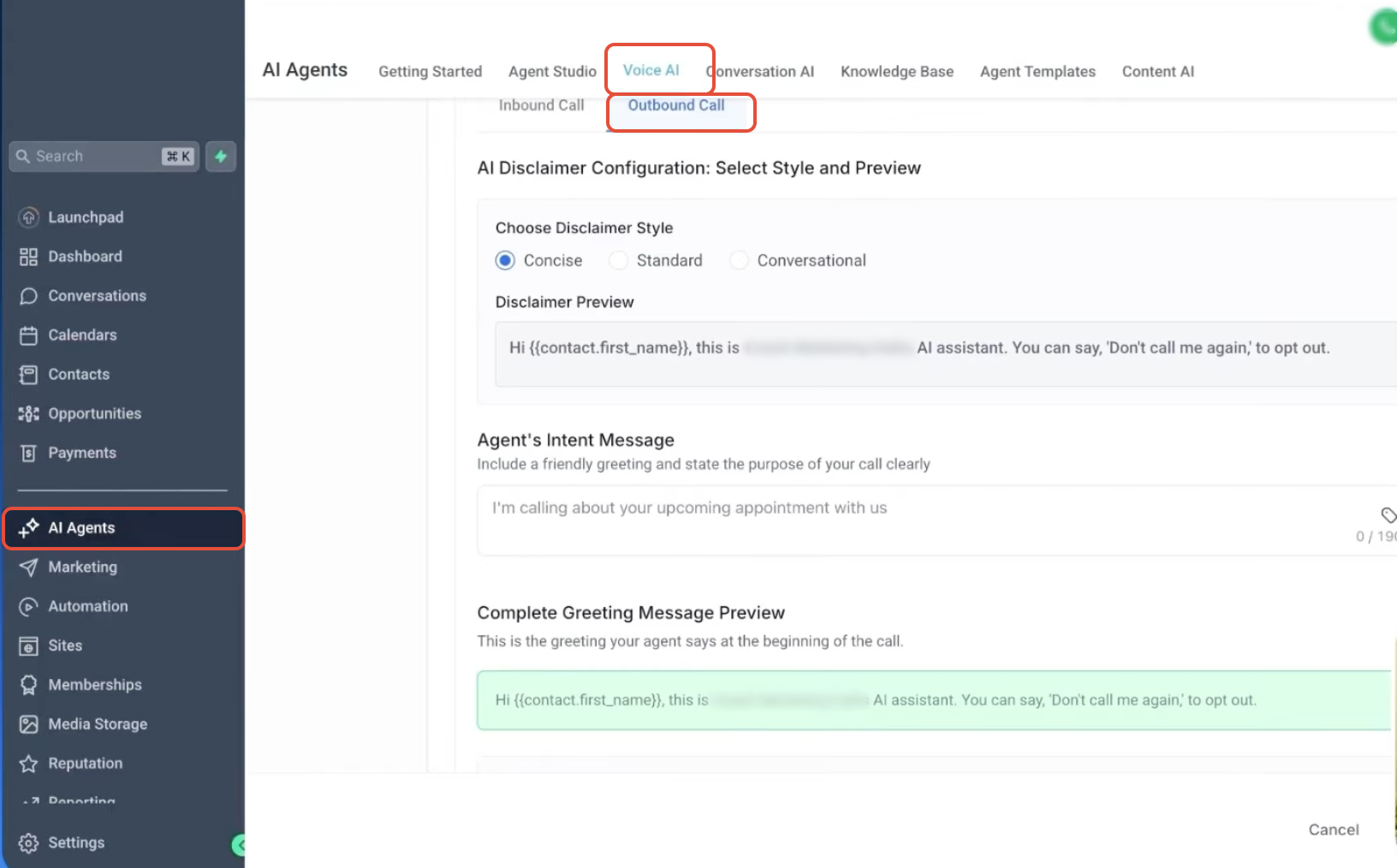Click the Settings gear icon

tap(29, 843)
